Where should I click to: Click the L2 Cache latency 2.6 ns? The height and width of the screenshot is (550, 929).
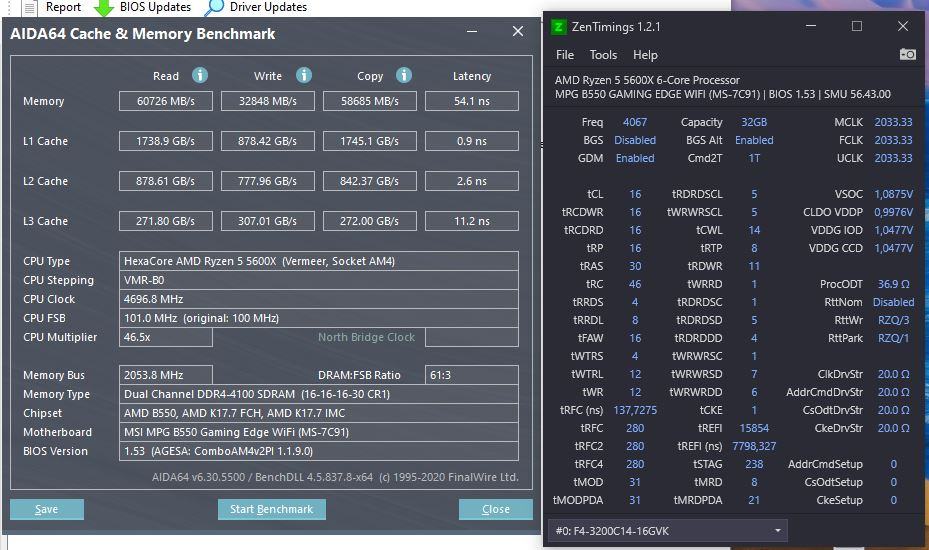[x=472, y=181]
